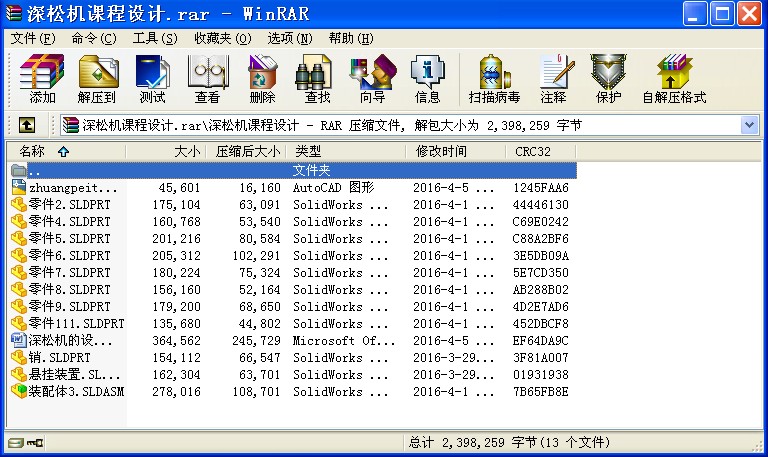Sort by 压缩后大小 column header
The image size is (768, 457).
point(247,151)
